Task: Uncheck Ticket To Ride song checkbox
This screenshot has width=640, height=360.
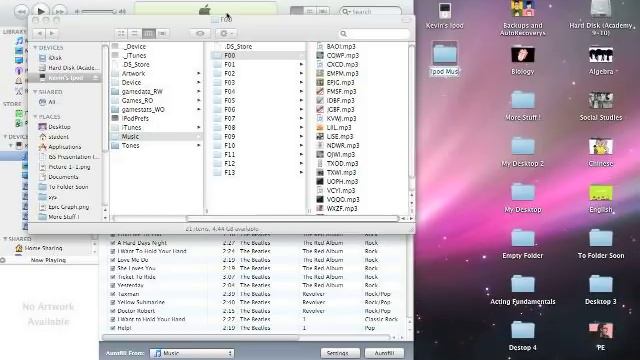Action: pyautogui.click(x=113, y=277)
